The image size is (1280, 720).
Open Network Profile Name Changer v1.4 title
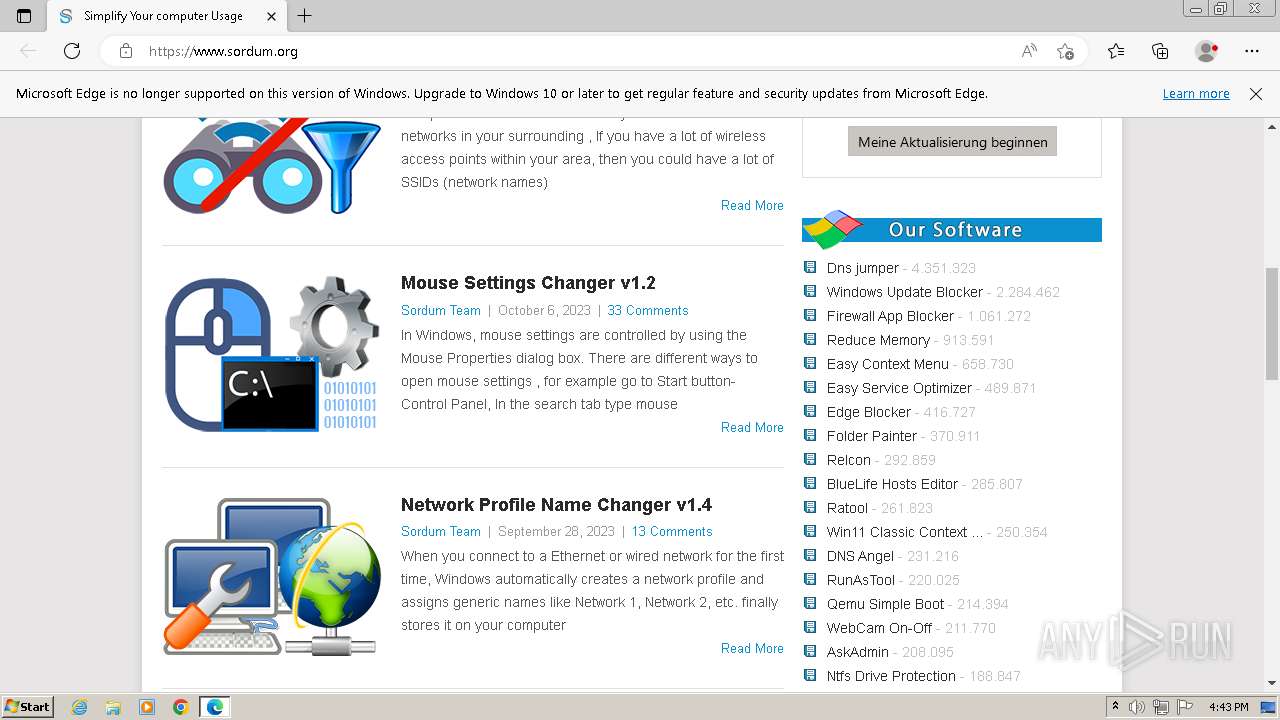point(556,505)
